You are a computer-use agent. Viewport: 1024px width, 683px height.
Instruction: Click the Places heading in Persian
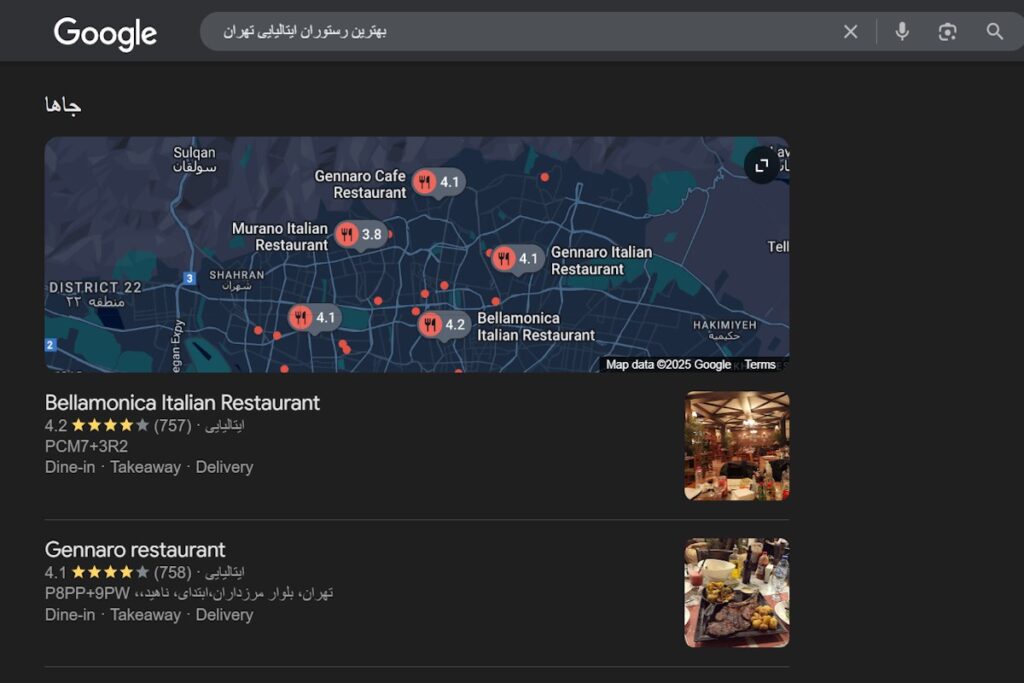click(x=63, y=105)
